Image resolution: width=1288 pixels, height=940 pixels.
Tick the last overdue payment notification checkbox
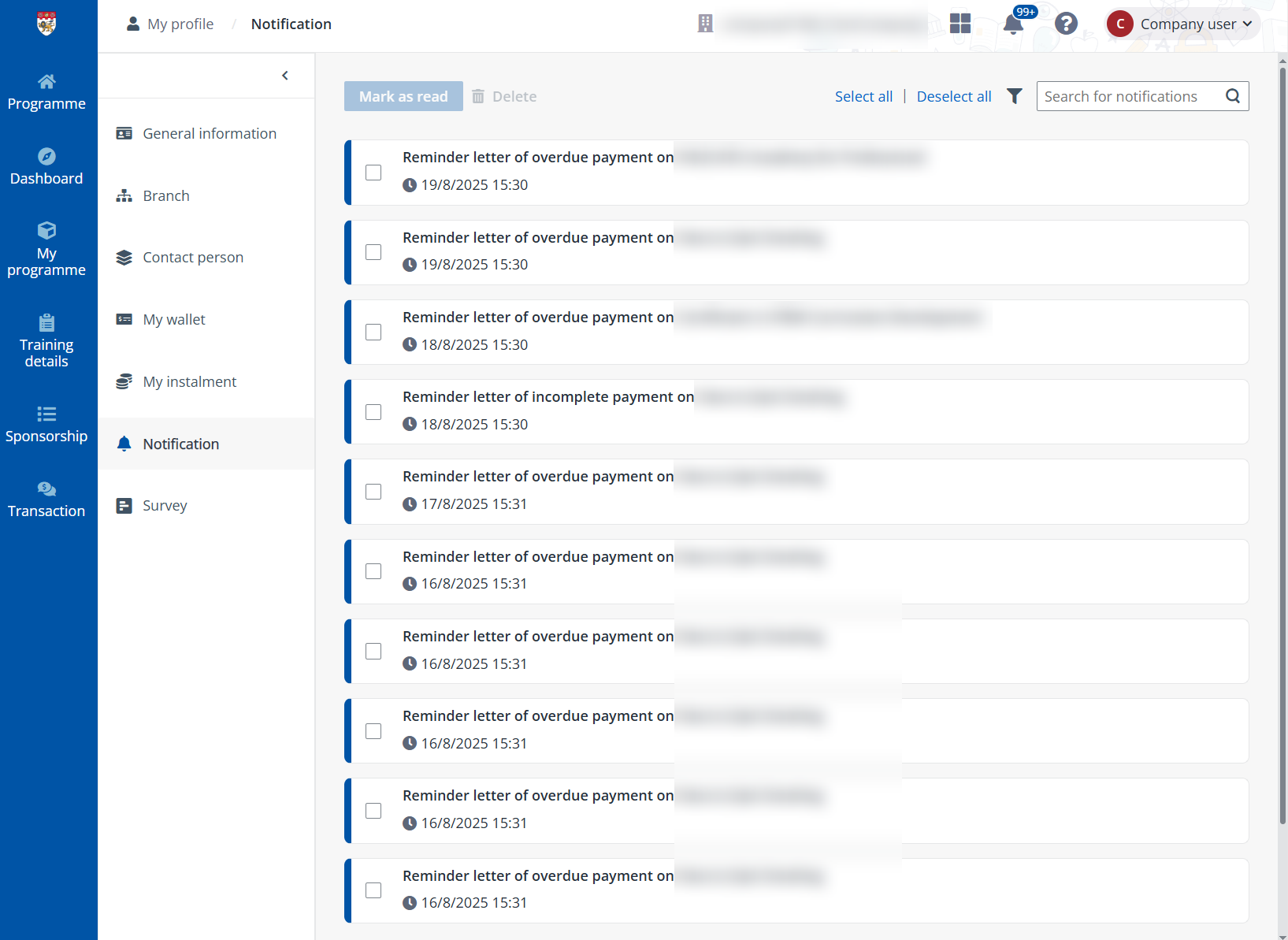(x=373, y=890)
